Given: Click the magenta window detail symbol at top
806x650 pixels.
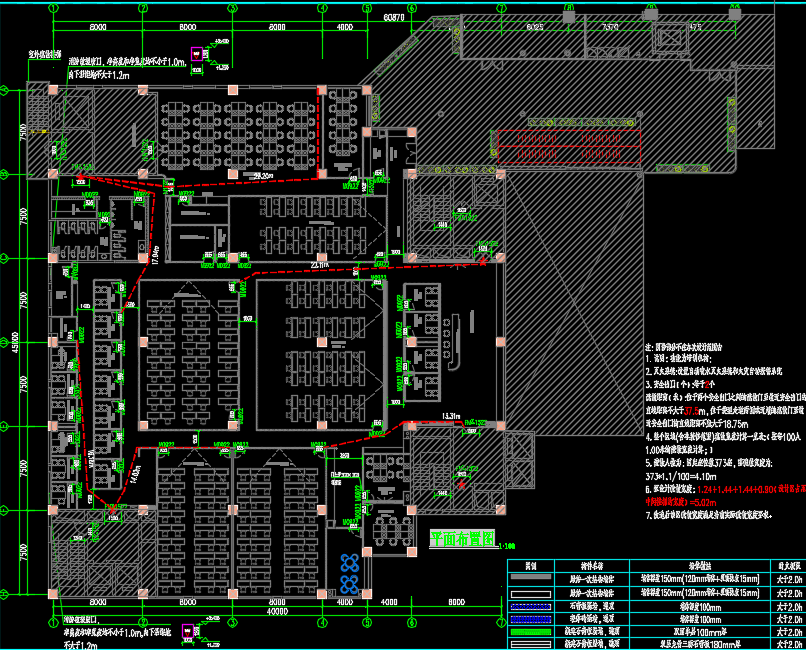Looking at the screenshot, I should [200, 54].
